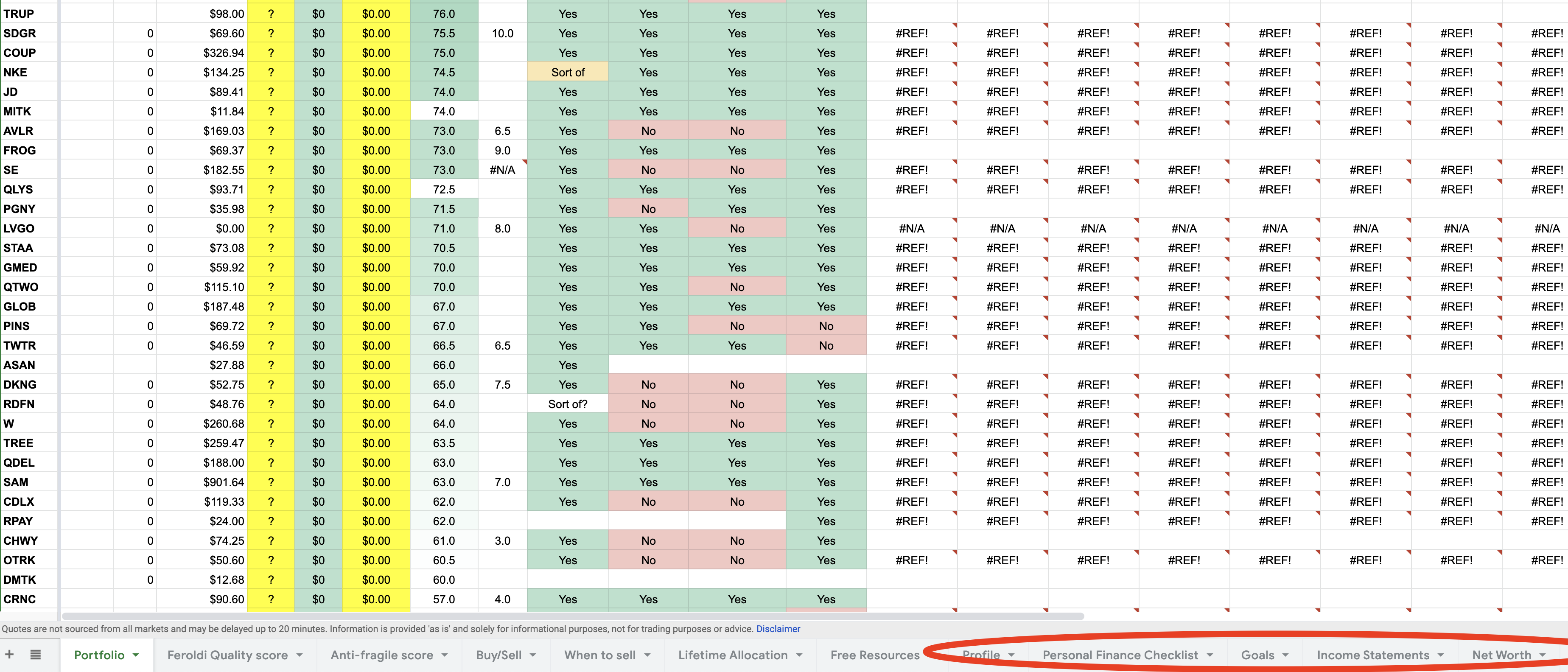Select the CDLX ticker cell
The width and height of the screenshot is (1568, 672).
(28, 501)
